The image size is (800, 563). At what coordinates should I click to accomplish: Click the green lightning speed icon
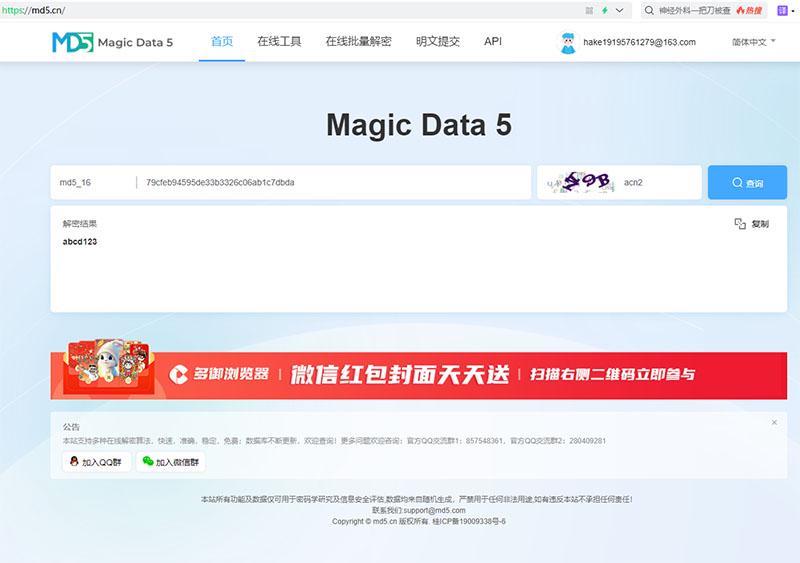[x=605, y=10]
